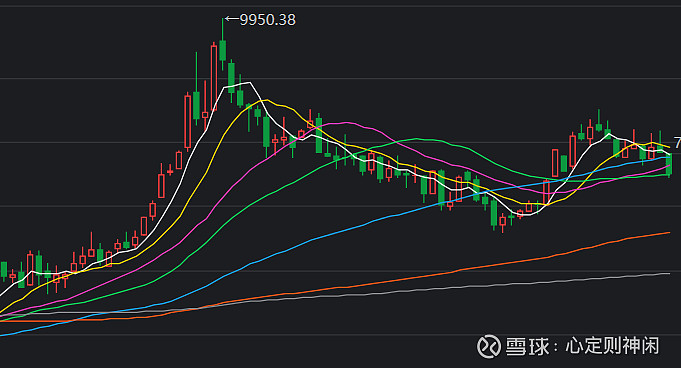Click the tall red candle of the late rebound
Screen dimensions: 681x368
pos(573,152)
